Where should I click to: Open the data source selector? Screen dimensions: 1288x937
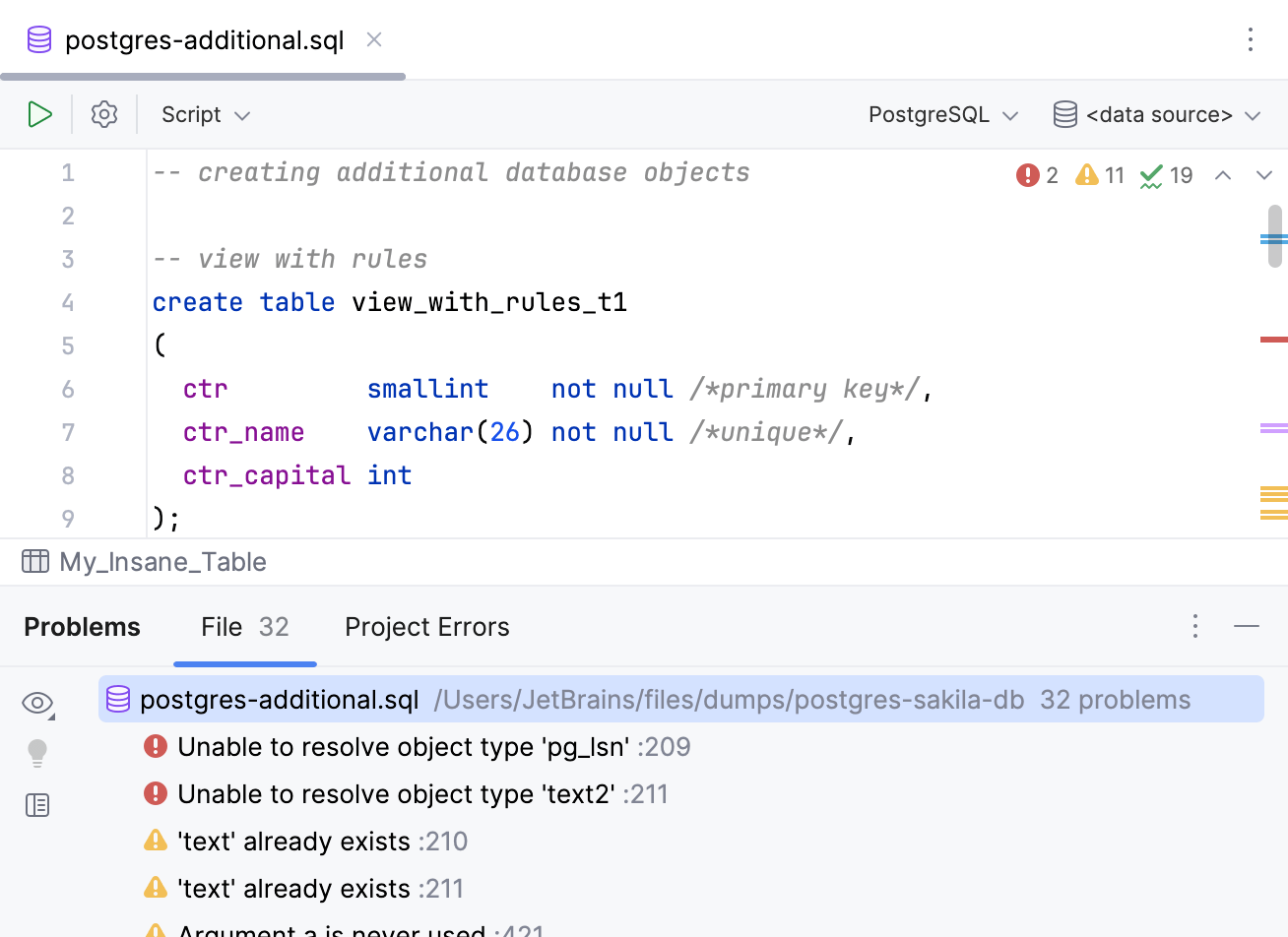click(x=1157, y=114)
